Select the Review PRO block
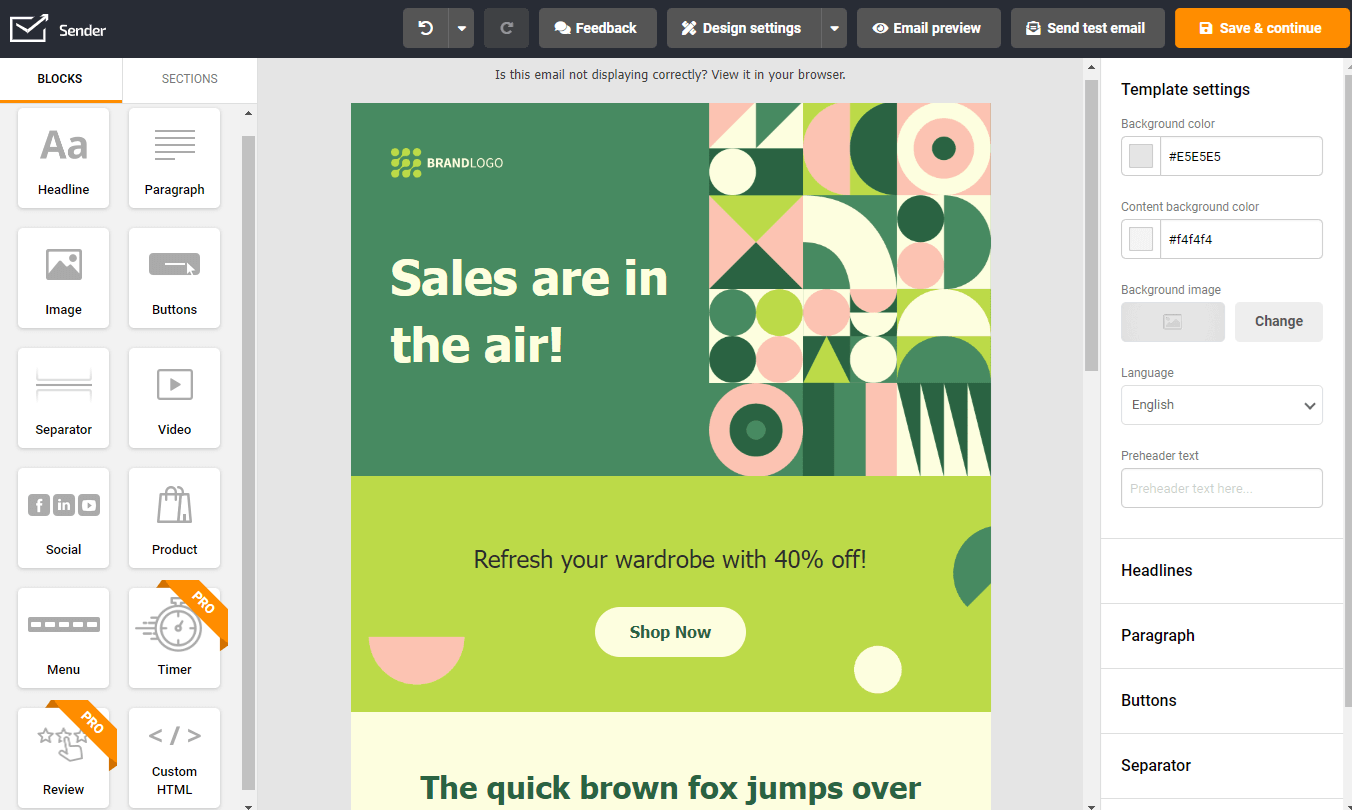The width and height of the screenshot is (1352, 810). [63, 758]
